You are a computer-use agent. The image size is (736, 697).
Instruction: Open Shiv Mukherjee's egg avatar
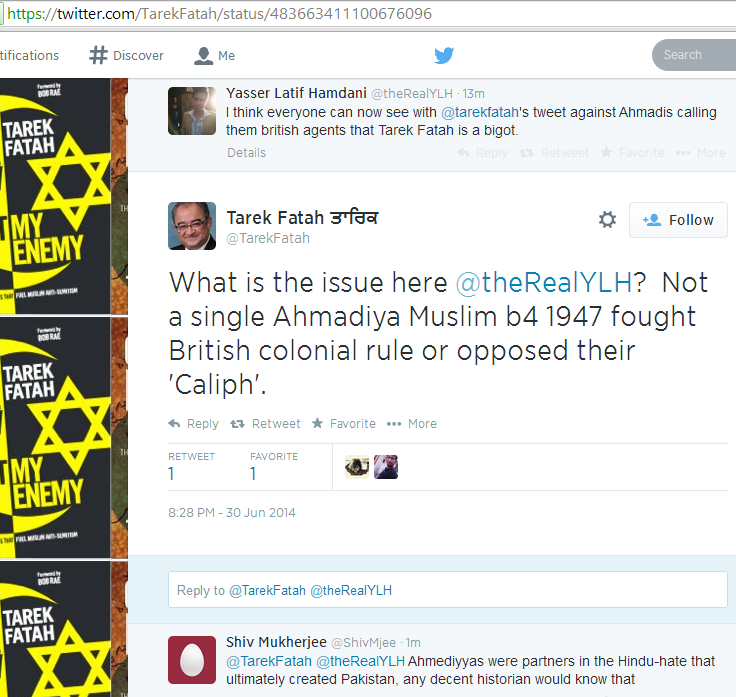coord(192,660)
